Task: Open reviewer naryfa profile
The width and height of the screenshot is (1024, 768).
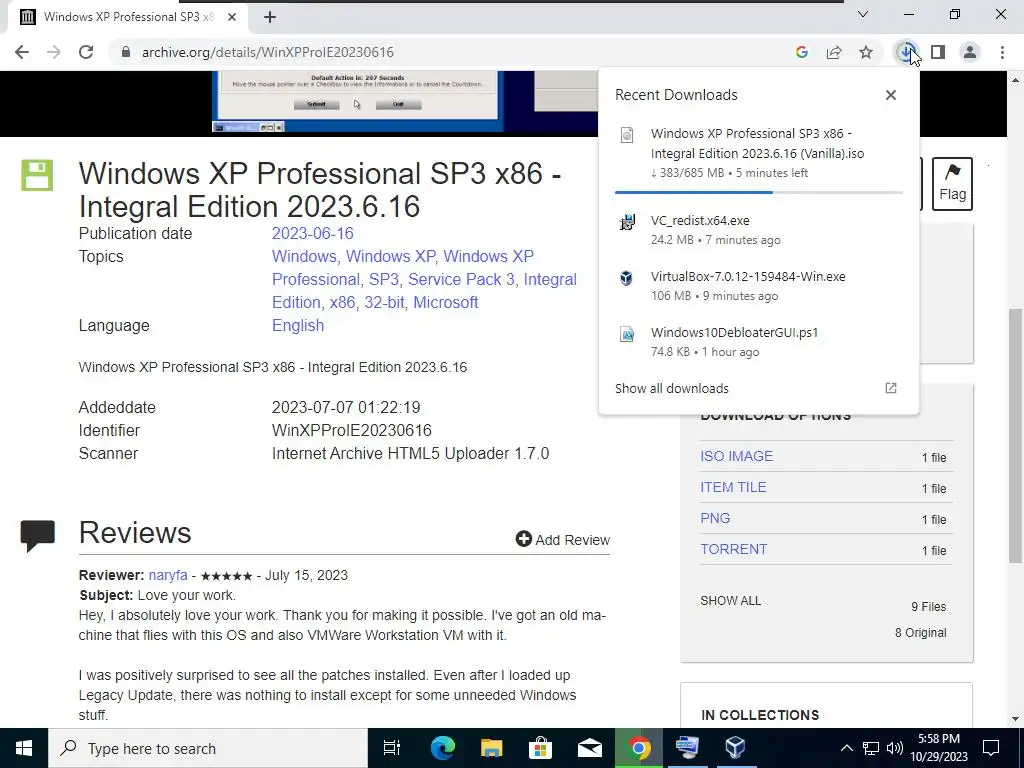Action: [x=168, y=575]
